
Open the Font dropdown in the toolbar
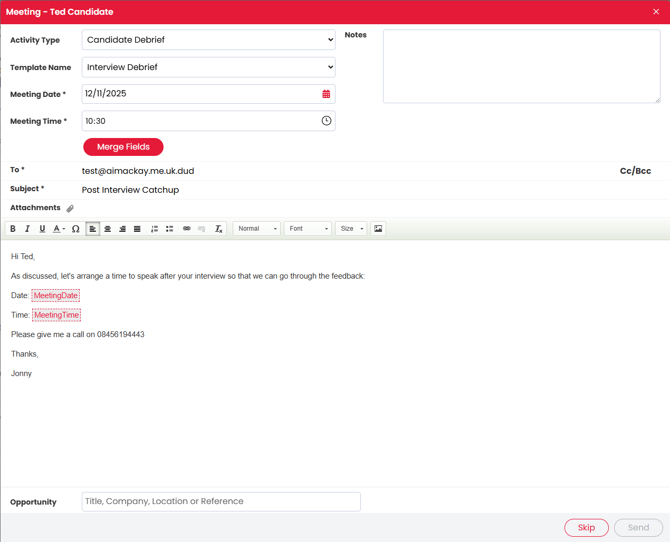tap(307, 229)
